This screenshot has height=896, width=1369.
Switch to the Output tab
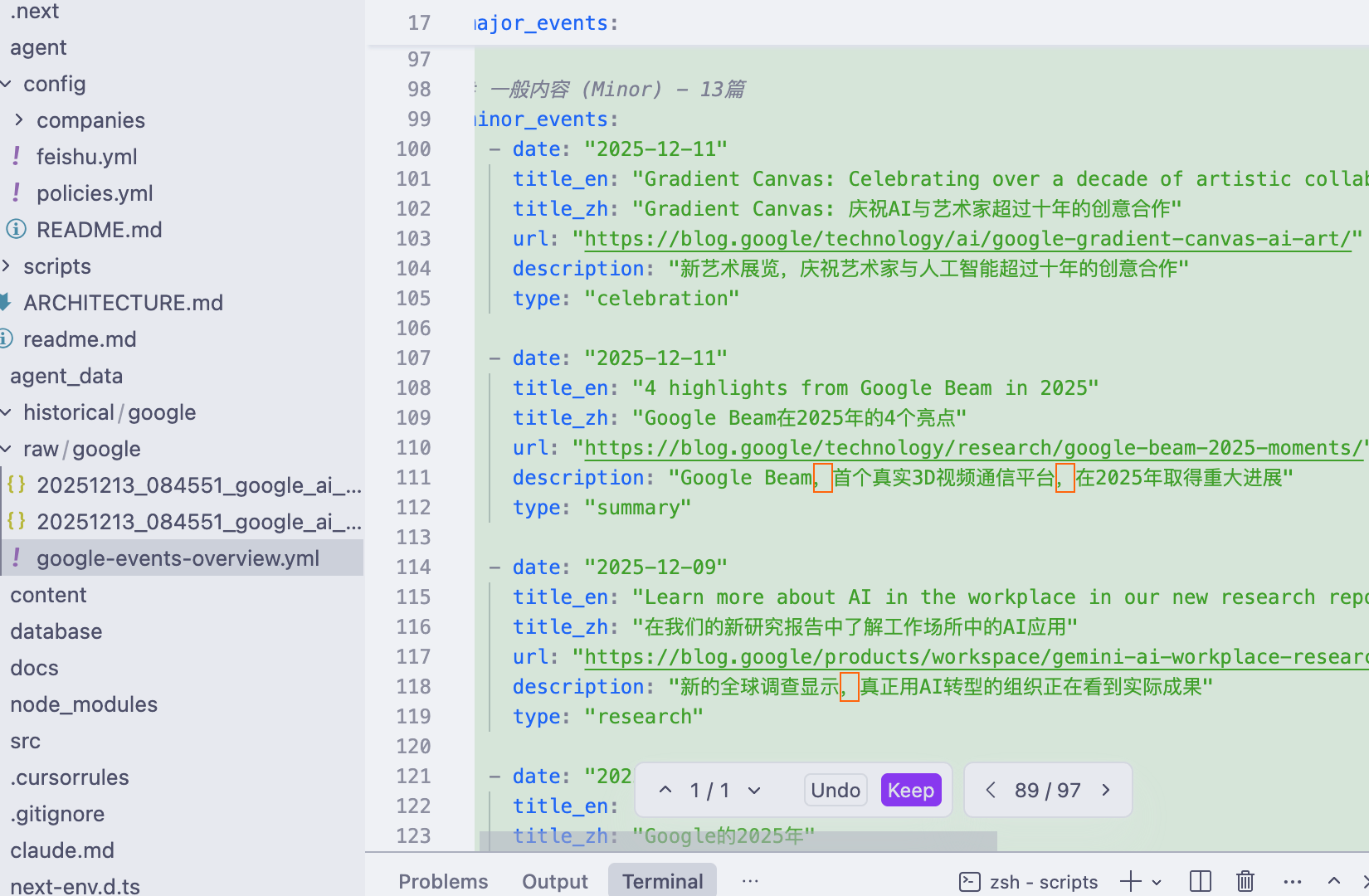click(554, 881)
